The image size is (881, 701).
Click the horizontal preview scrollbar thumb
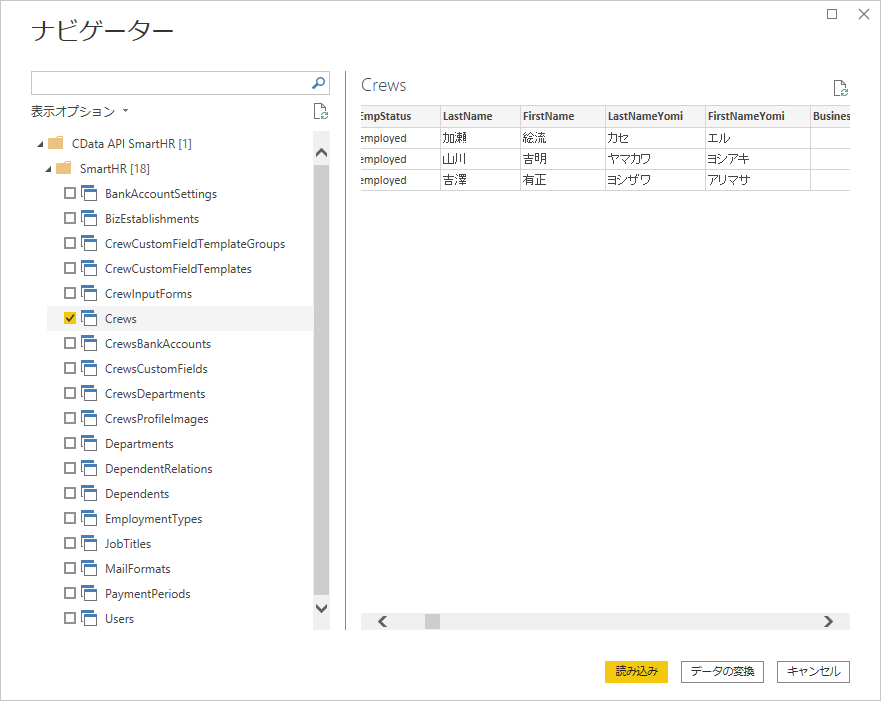432,621
